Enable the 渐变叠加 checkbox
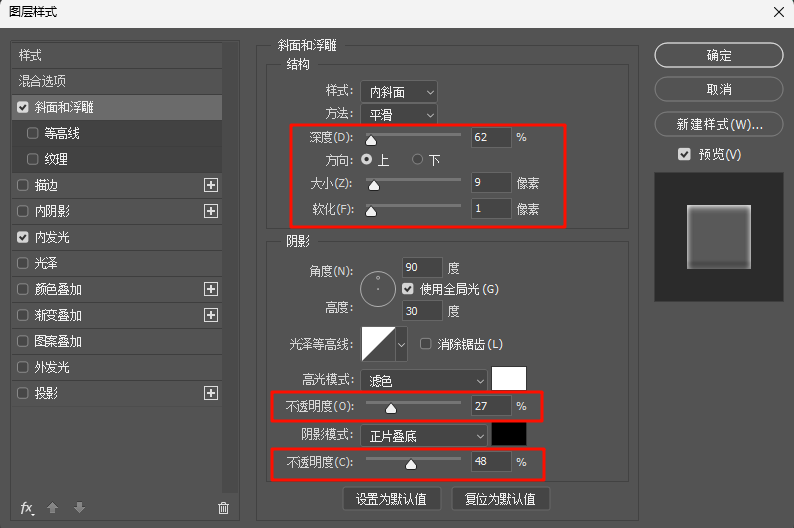794x528 pixels. (x=23, y=315)
